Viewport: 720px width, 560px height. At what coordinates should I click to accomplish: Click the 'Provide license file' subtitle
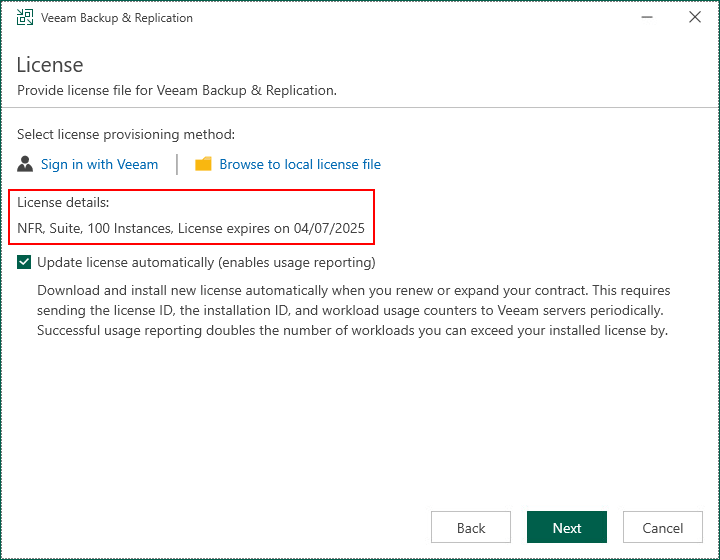[x=177, y=90]
